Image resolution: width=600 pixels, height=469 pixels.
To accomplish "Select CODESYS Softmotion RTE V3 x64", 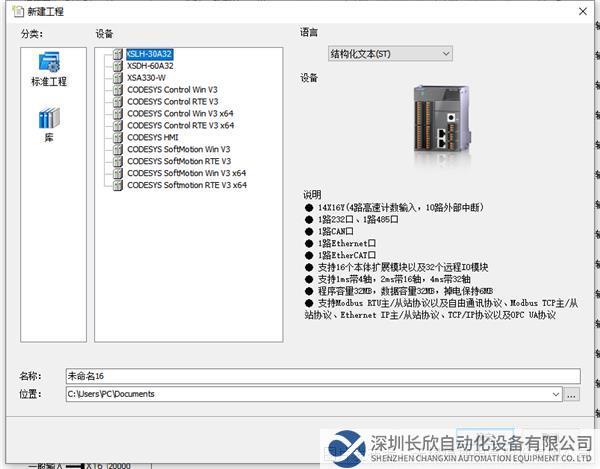I will click(186, 186).
